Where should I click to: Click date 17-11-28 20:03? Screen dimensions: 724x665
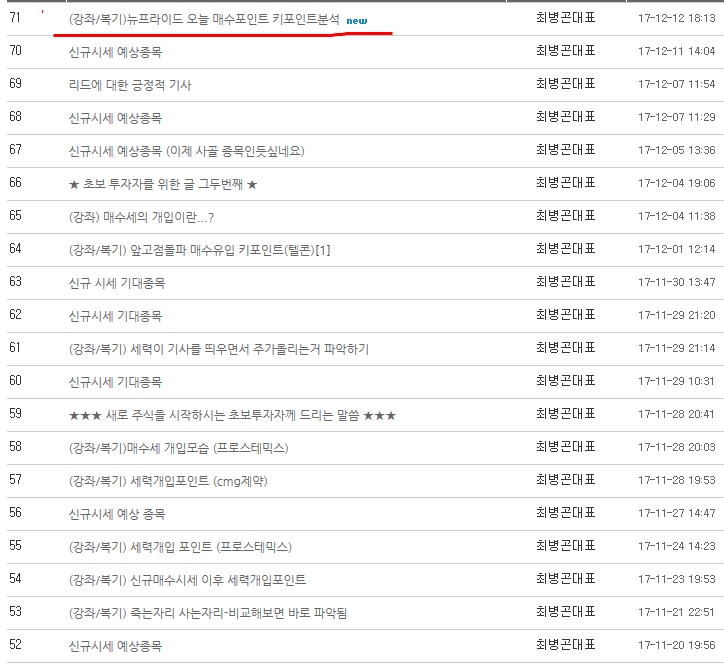click(x=677, y=447)
